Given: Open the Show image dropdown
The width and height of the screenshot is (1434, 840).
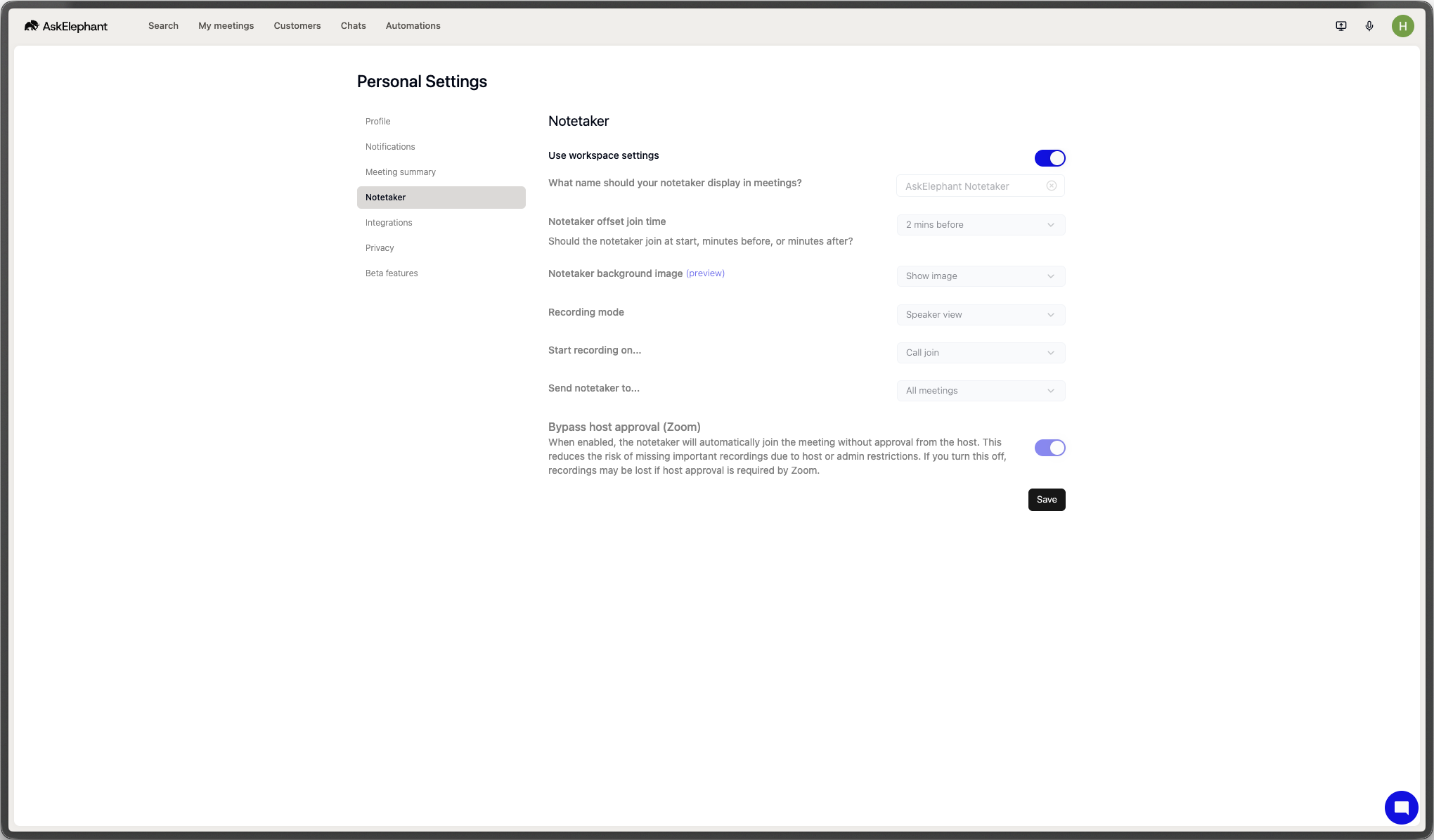Looking at the screenshot, I should 981,276.
